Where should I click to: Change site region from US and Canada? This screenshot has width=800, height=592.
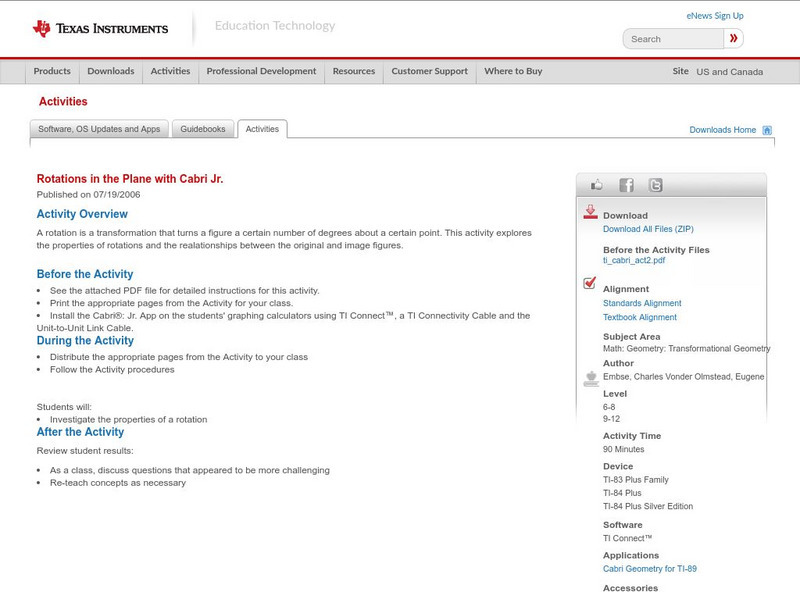tap(729, 72)
